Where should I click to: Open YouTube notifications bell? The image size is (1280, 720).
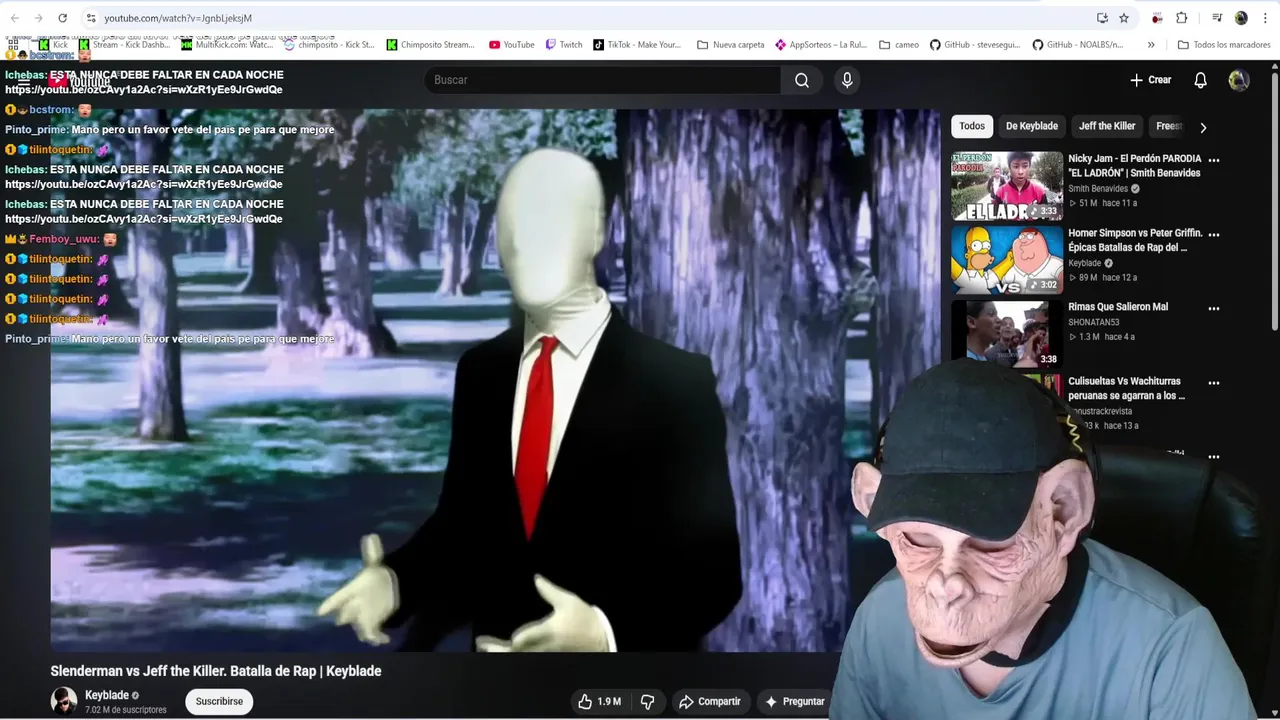(1201, 80)
